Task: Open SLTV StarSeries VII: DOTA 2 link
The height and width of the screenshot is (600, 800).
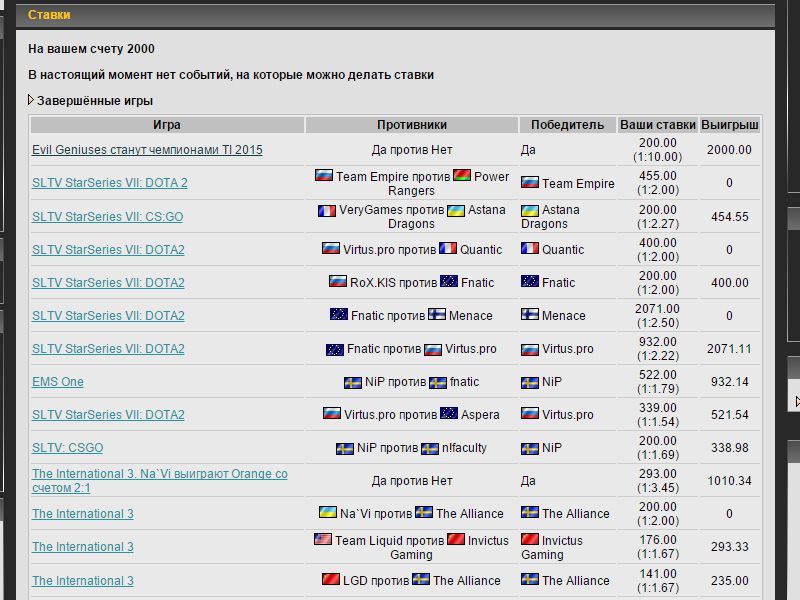Action: 110,183
